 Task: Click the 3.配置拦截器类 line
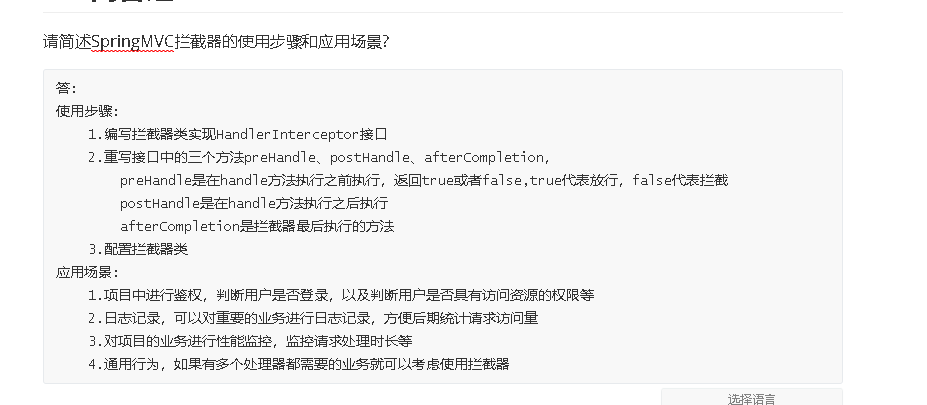click(138, 249)
